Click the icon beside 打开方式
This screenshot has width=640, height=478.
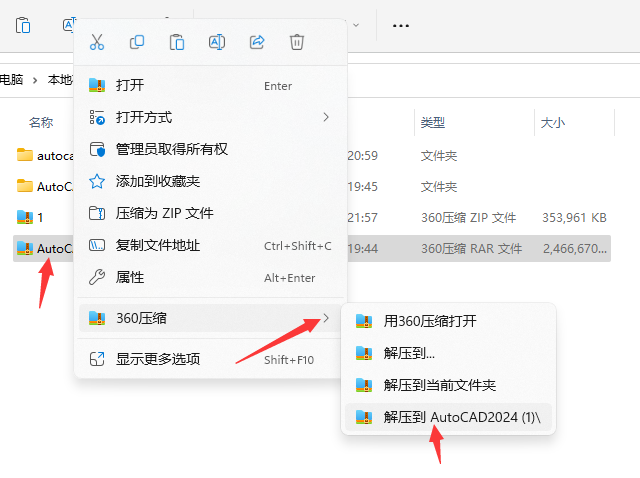point(97,118)
